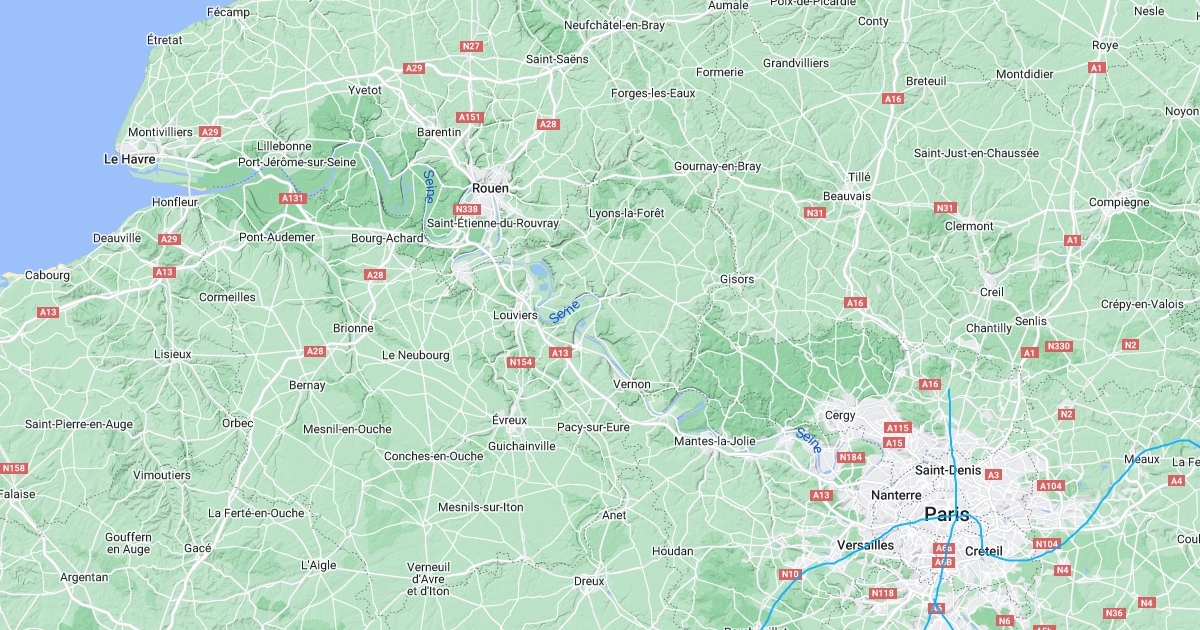
Task: Select the N158 shield near Falaise
Action: point(14,468)
